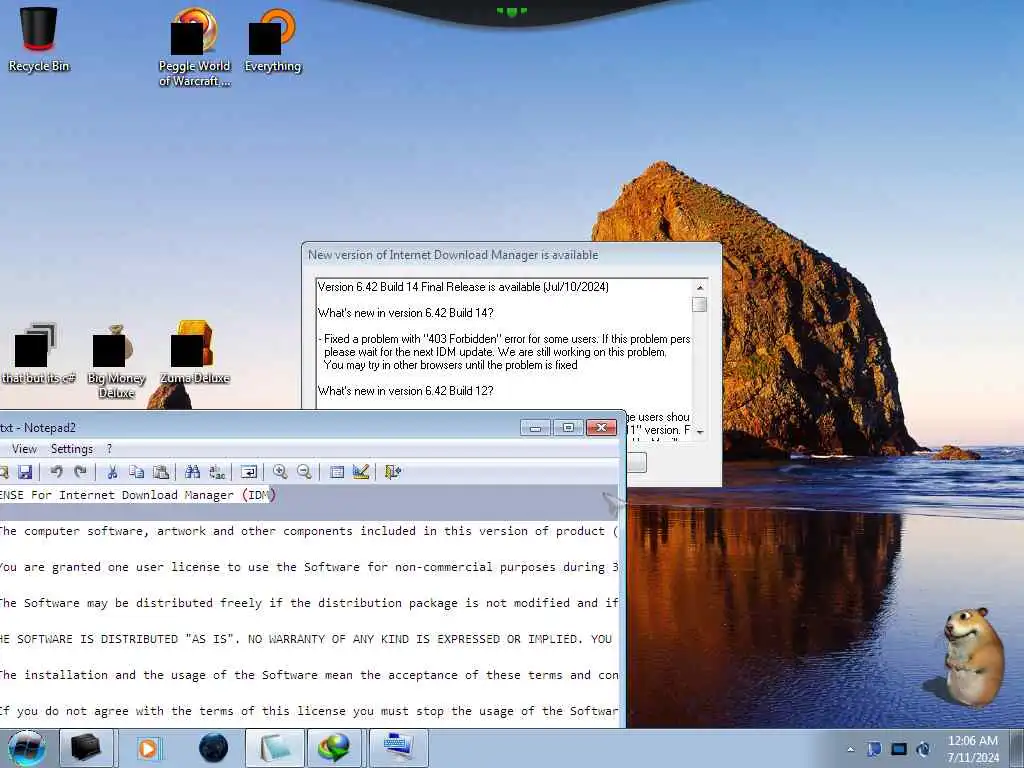Select the Recycle Bin desktop icon
This screenshot has width=1024, height=768.
(x=39, y=39)
